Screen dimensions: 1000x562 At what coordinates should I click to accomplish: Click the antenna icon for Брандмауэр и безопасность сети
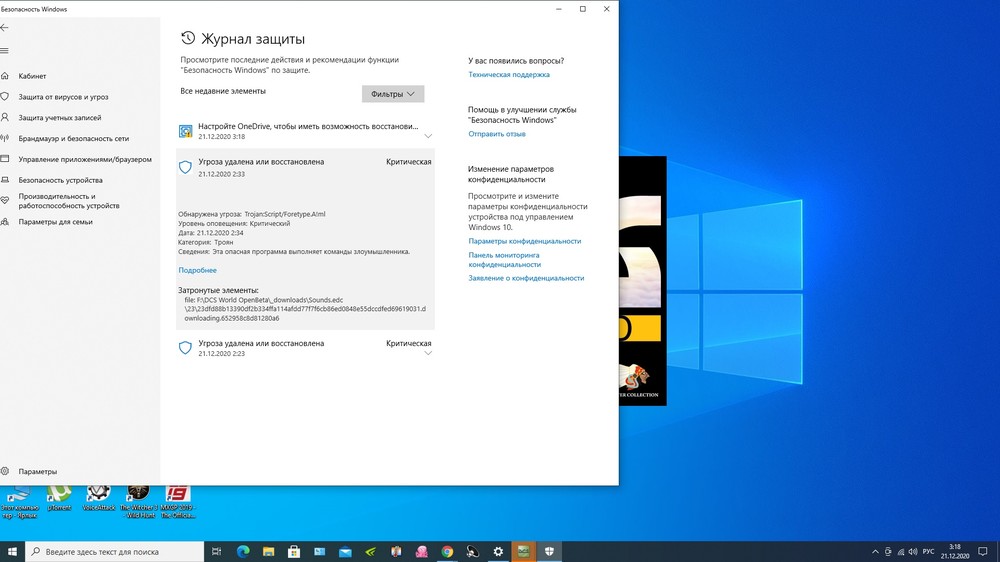coord(4,138)
